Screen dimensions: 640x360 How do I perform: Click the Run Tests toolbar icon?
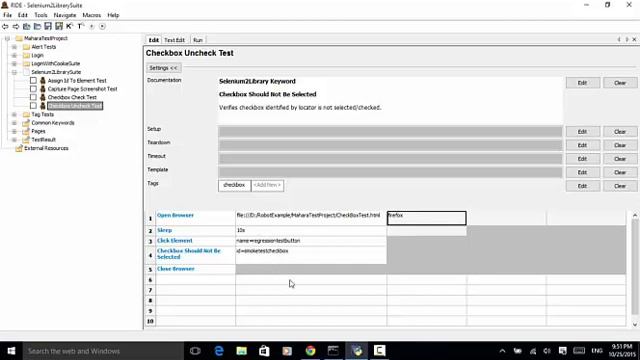pyautogui.click(x=91, y=26)
